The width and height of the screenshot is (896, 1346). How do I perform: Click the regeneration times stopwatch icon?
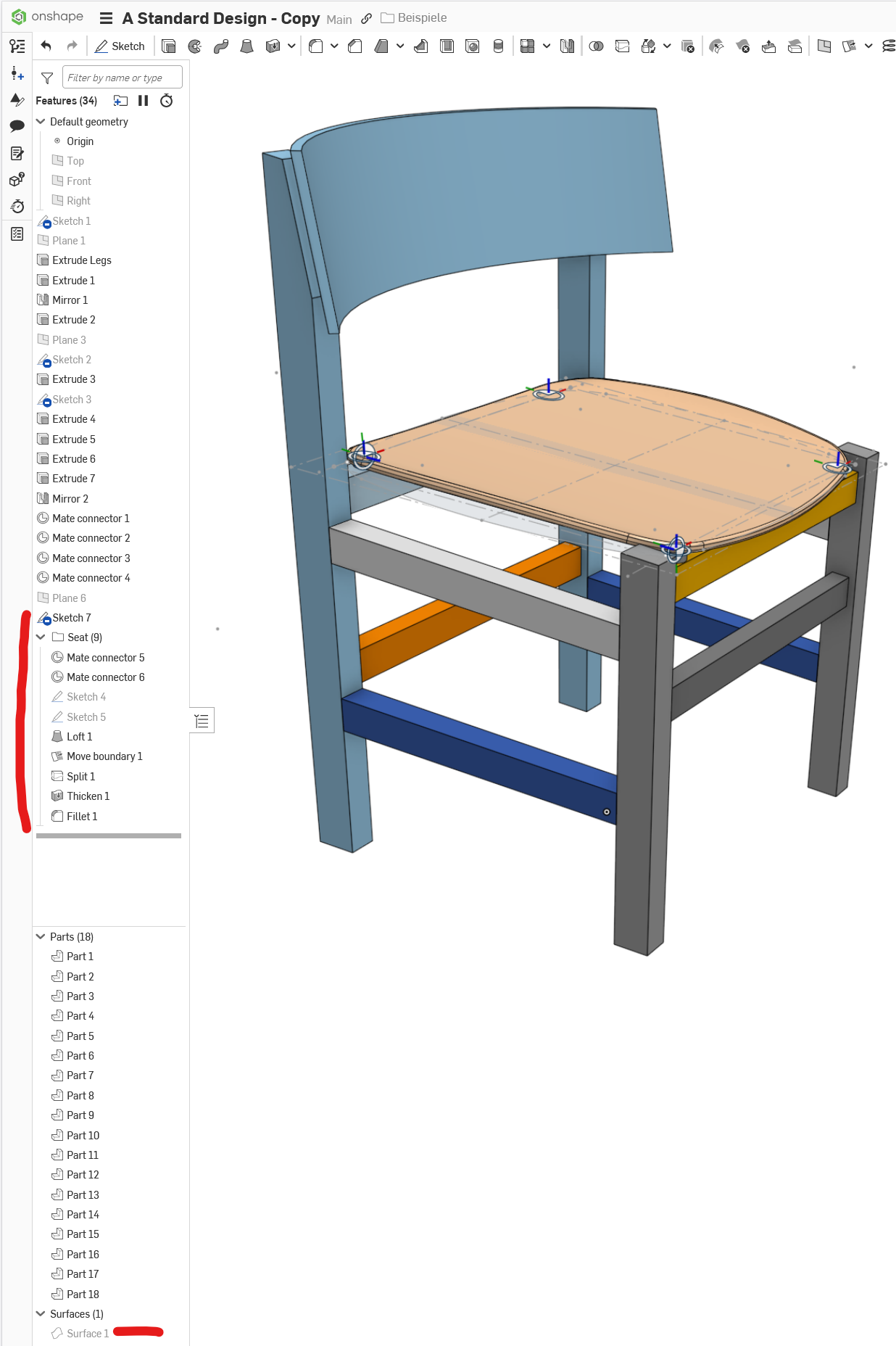(167, 101)
